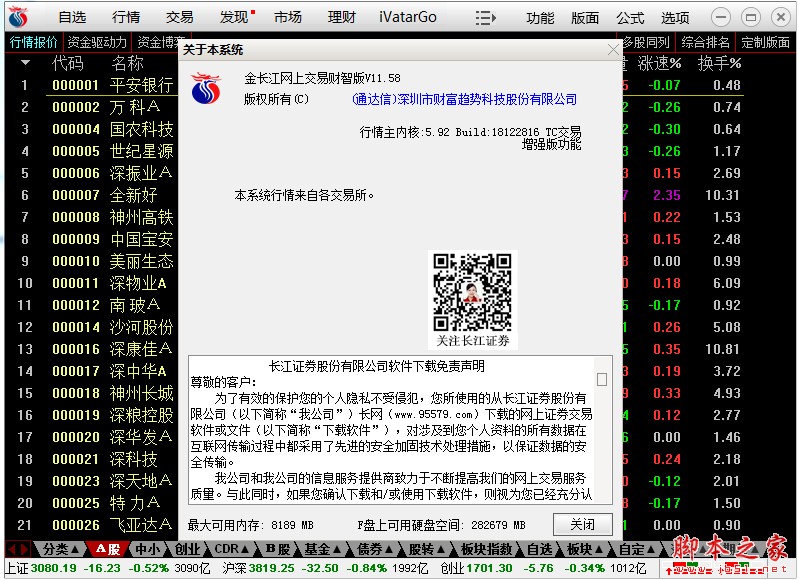Switch to the 定制版面 tab
This screenshot has height=580, width=799.
(765, 42)
